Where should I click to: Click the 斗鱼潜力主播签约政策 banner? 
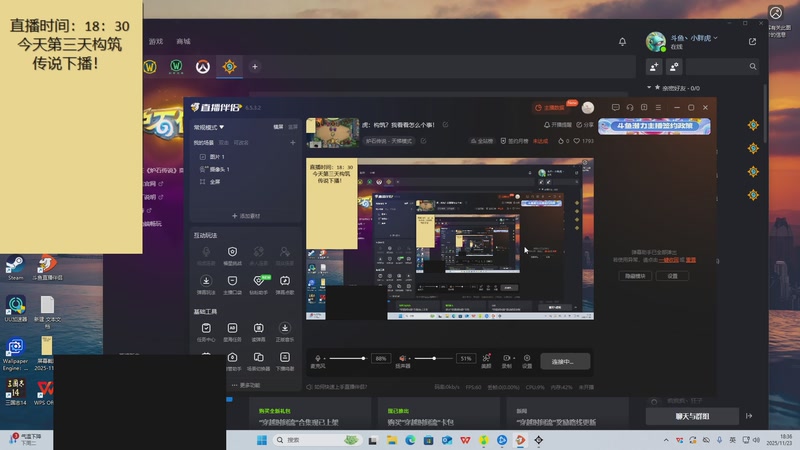pos(654,126)
